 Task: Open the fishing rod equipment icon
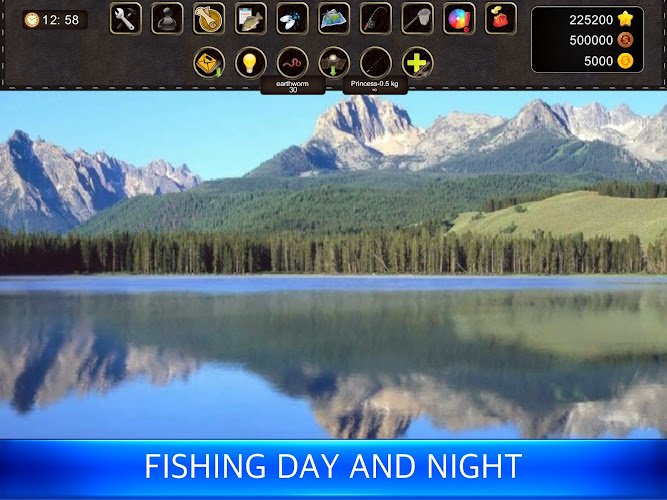point(376,19)
